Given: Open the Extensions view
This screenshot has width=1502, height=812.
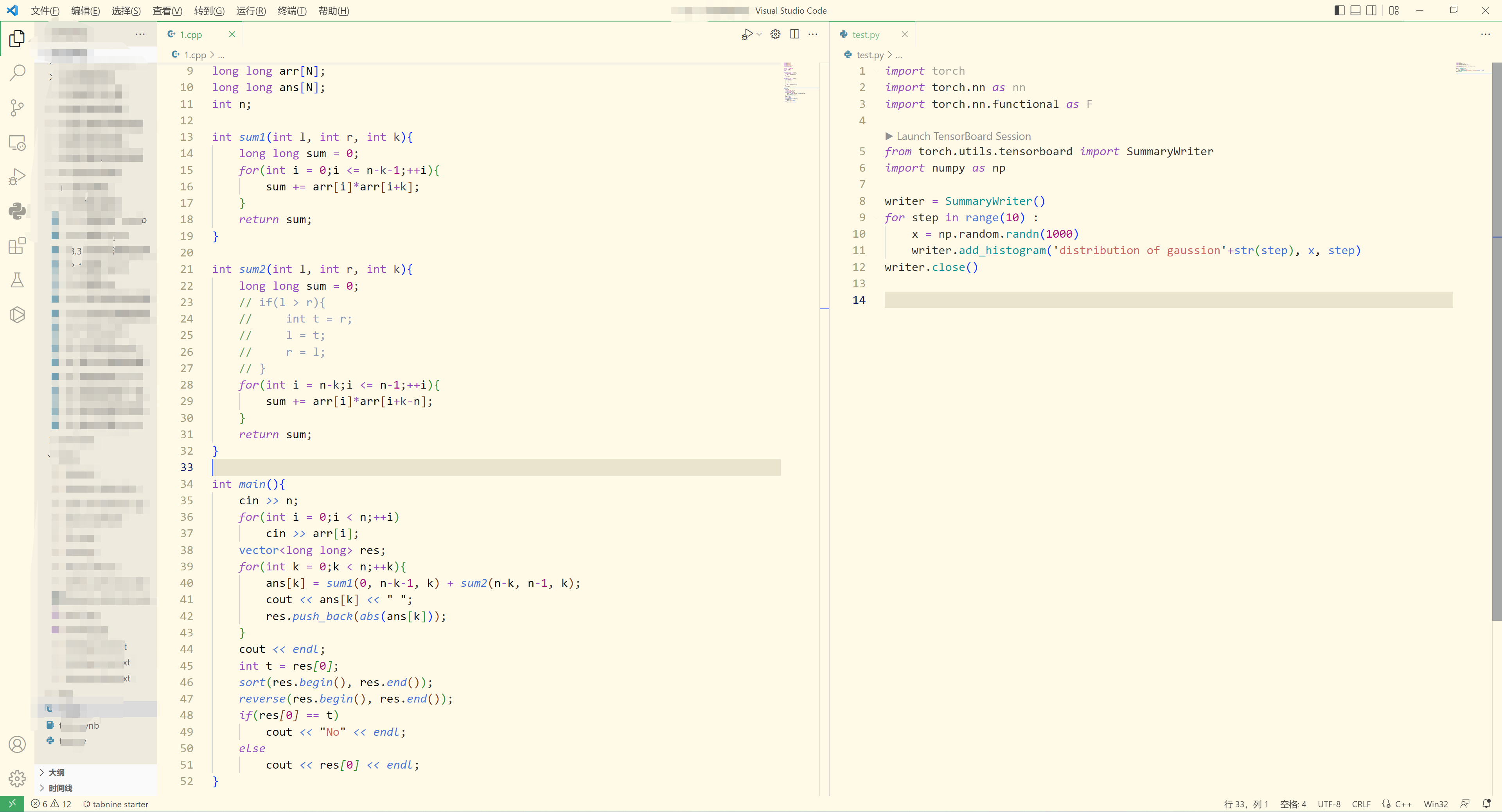Looking at the screenshot, I should point(17,246).
